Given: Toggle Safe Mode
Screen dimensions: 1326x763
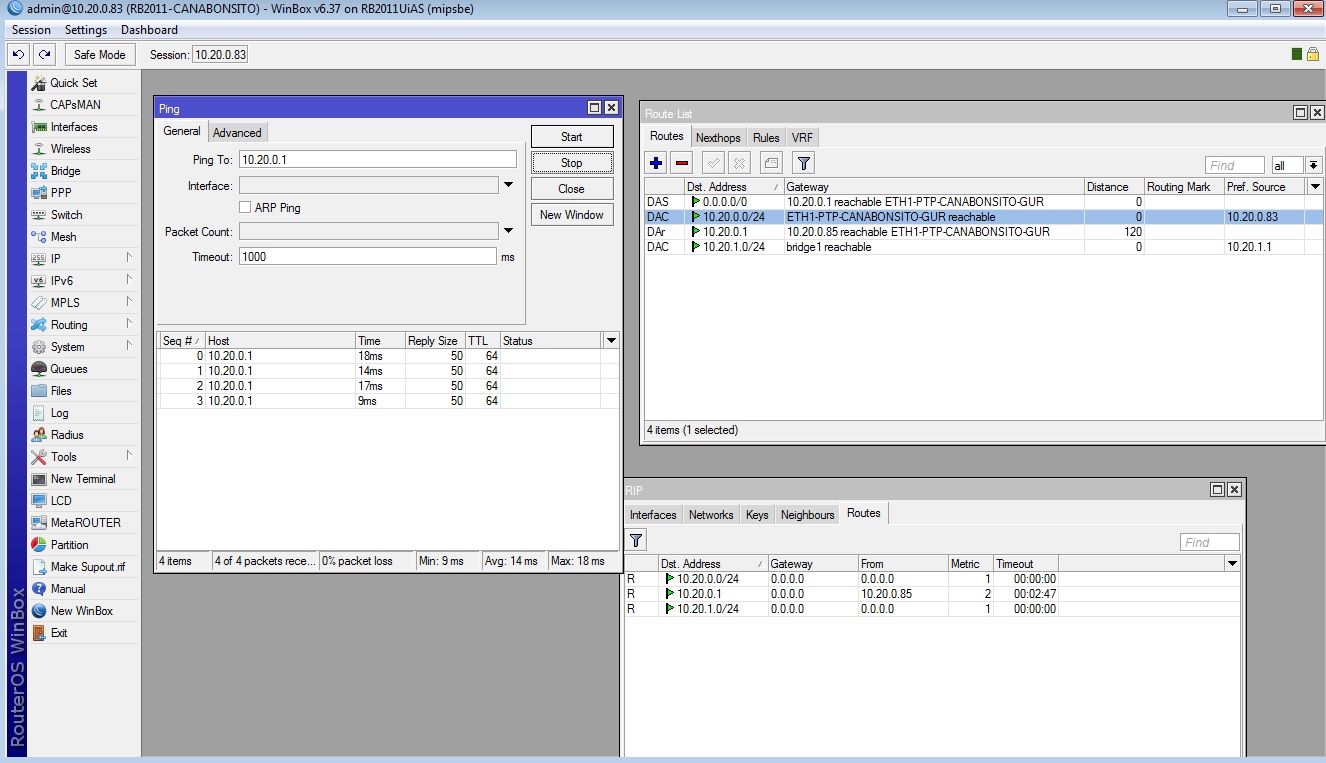Looking at the screenshot, I should 99,54.
